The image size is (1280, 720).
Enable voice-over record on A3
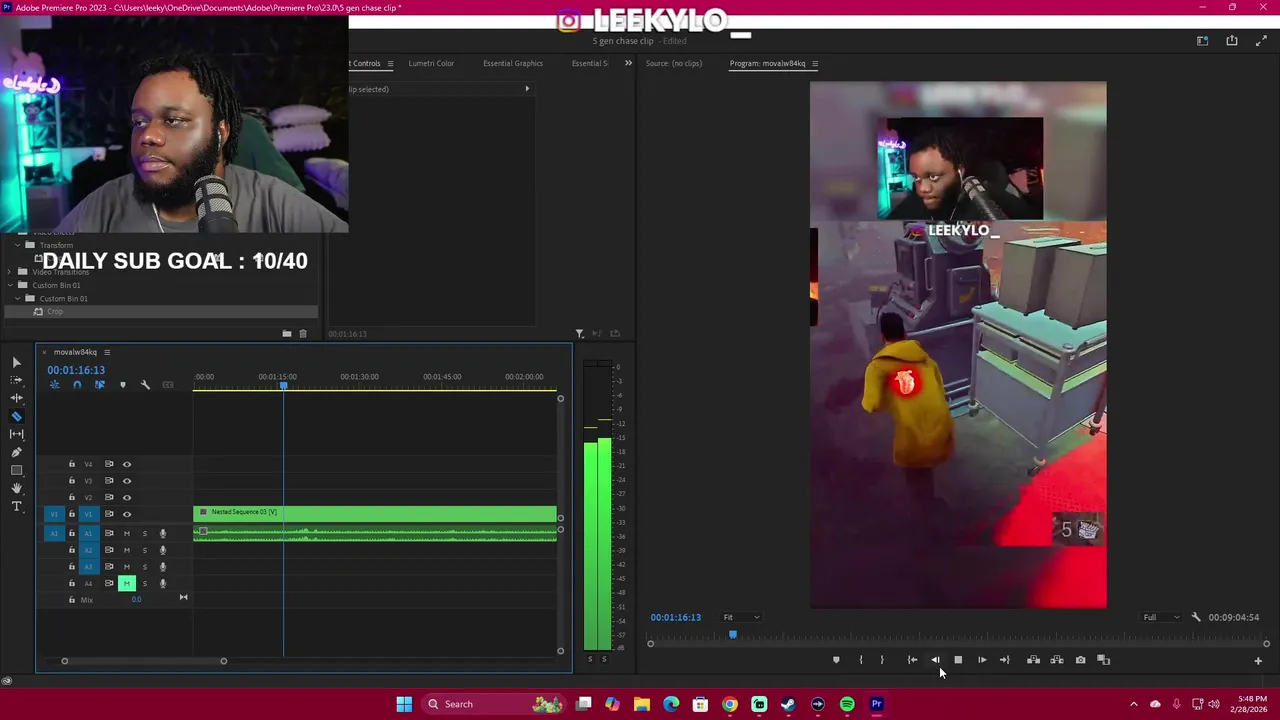pyautogui.click(x=163, y=567)
